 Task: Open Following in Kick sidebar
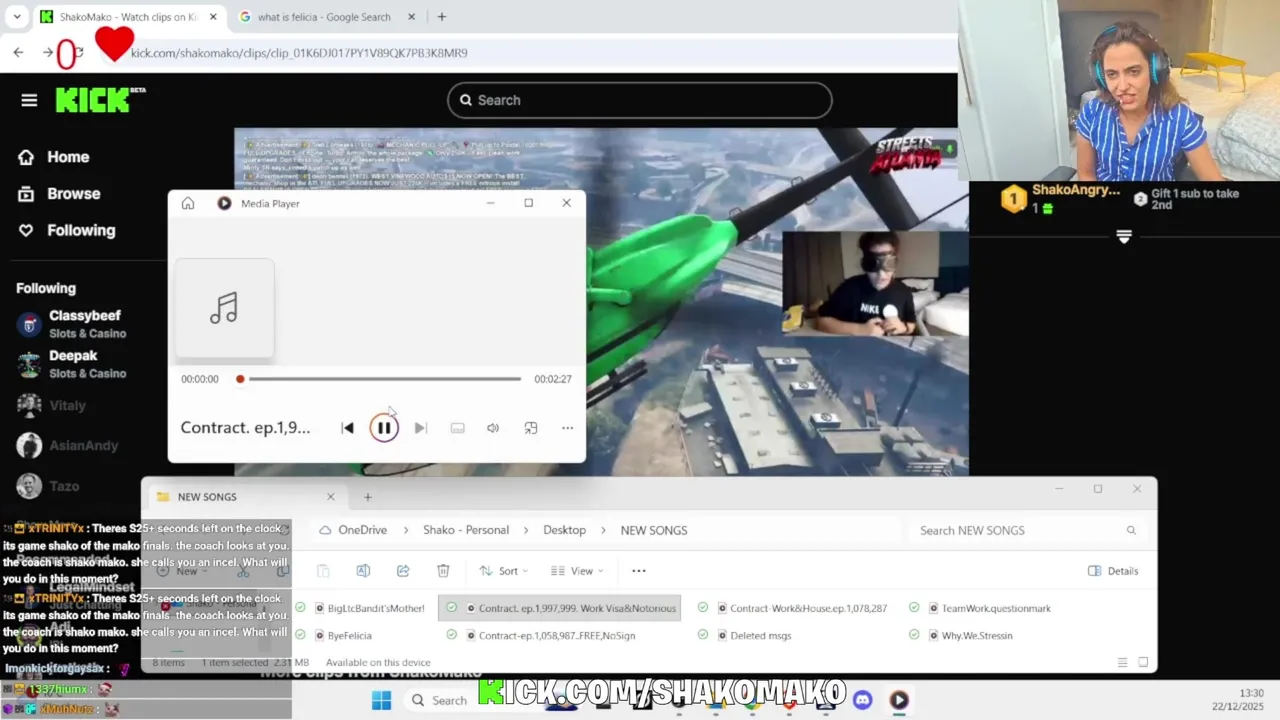tap(67, 230)
